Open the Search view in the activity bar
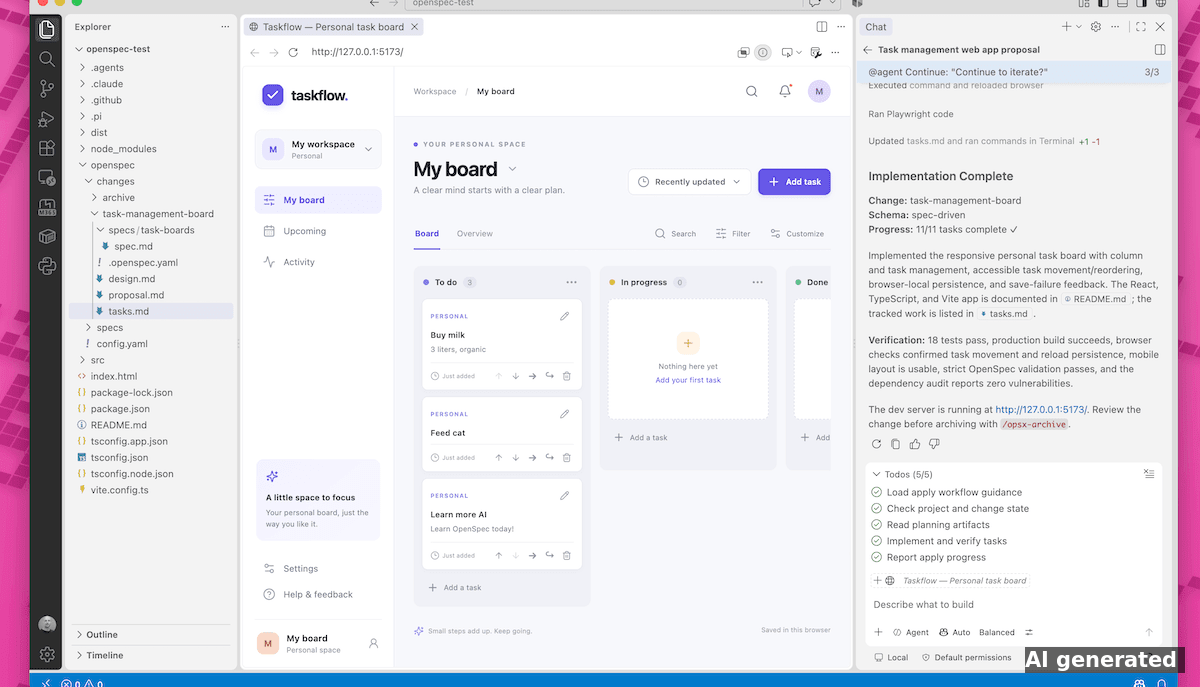The height and width of the screenshot is (687, 1200). pos(47,59)
